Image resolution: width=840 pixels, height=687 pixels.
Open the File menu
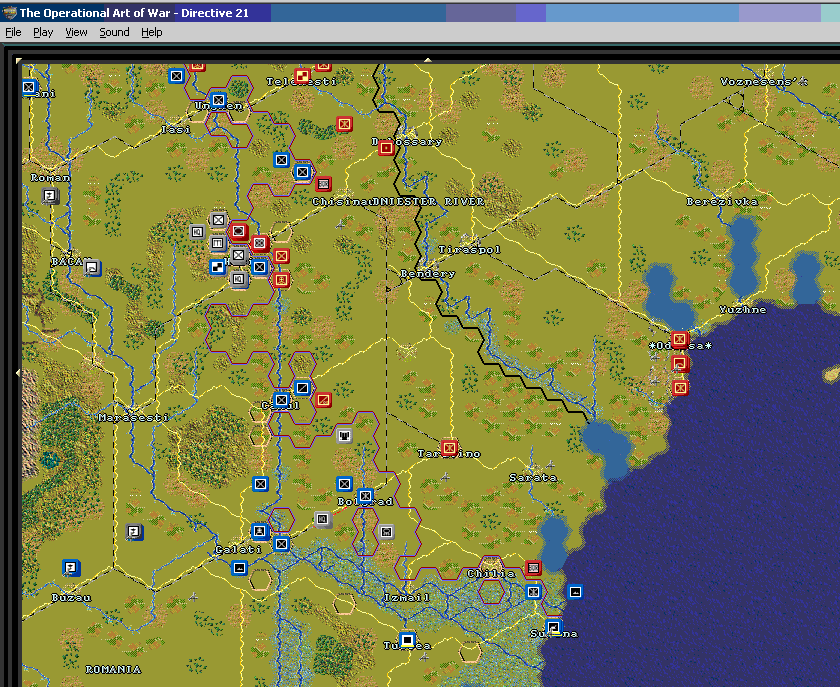click(13, 32)
